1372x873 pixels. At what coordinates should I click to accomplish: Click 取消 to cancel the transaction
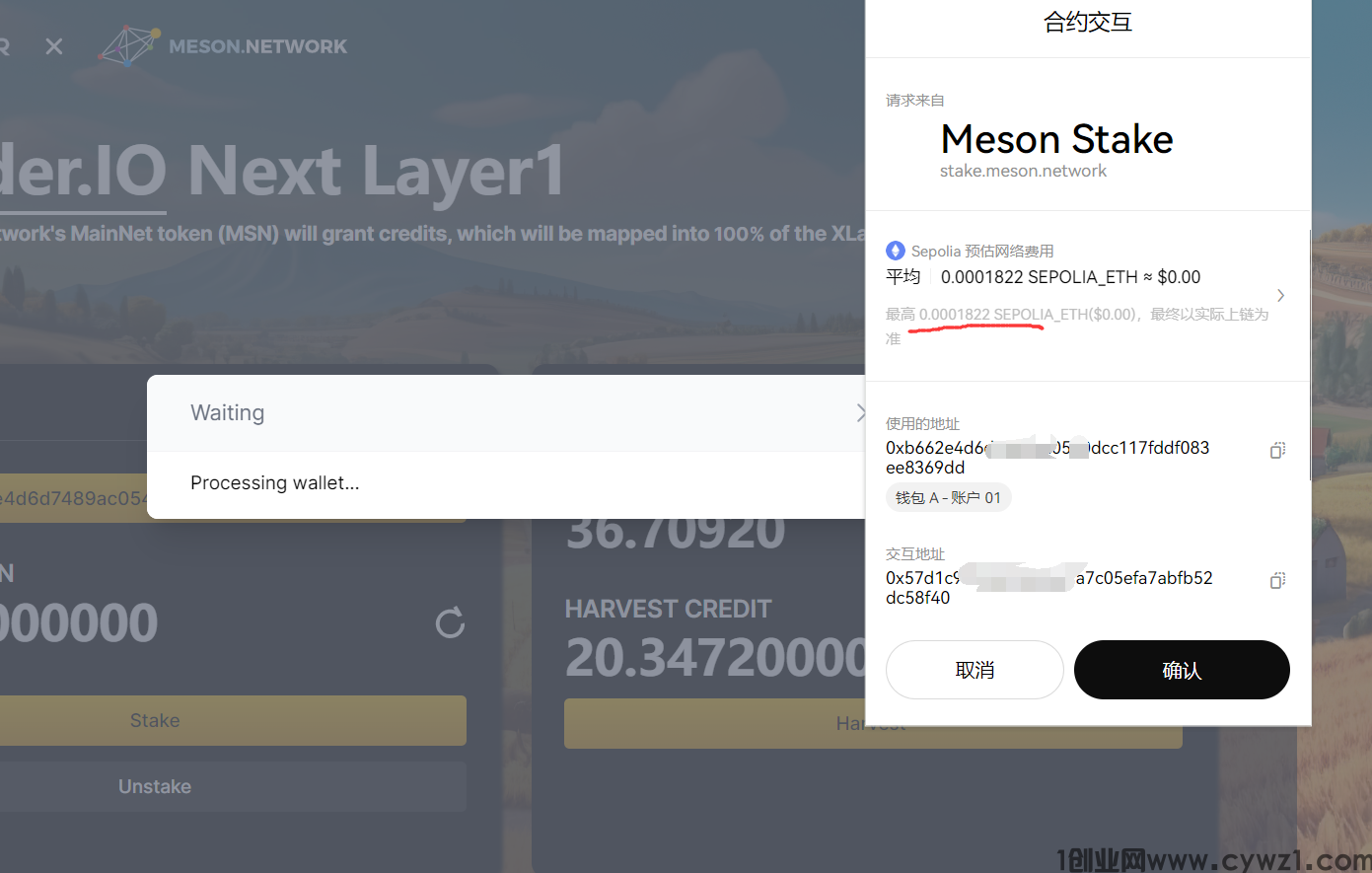click(x=975, y=670)
